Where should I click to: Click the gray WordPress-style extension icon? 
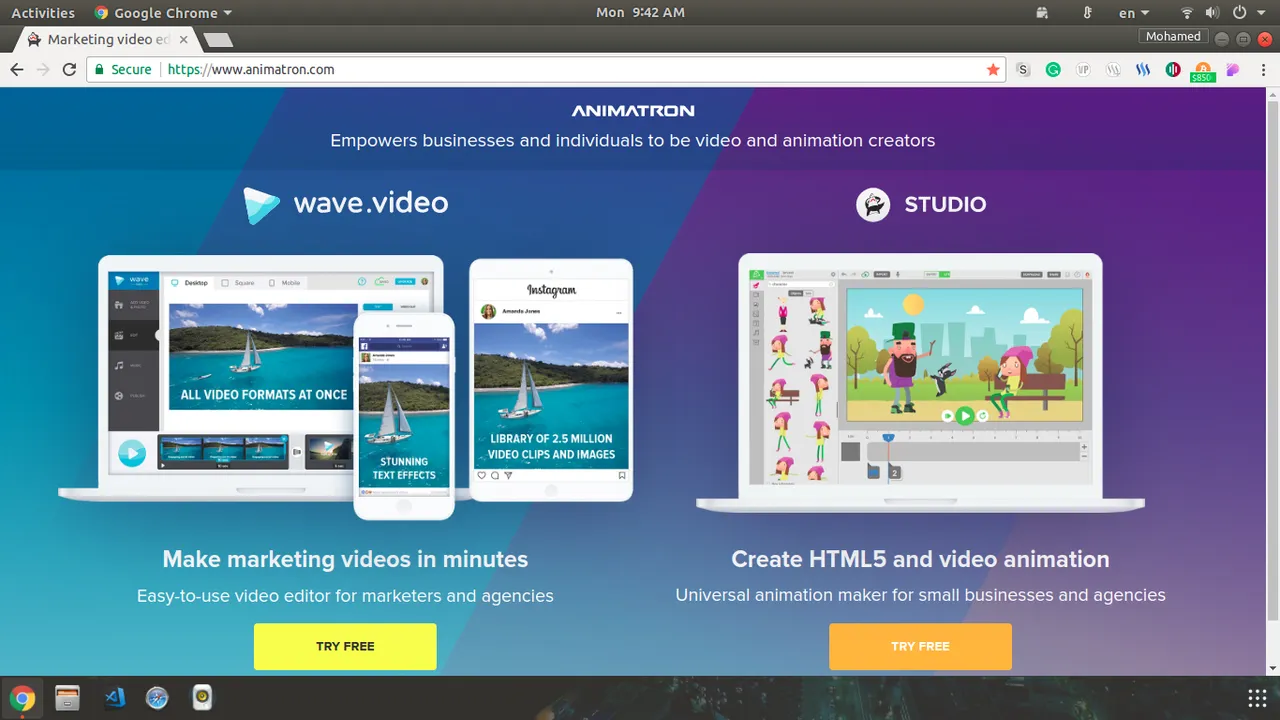(1113, 70)
